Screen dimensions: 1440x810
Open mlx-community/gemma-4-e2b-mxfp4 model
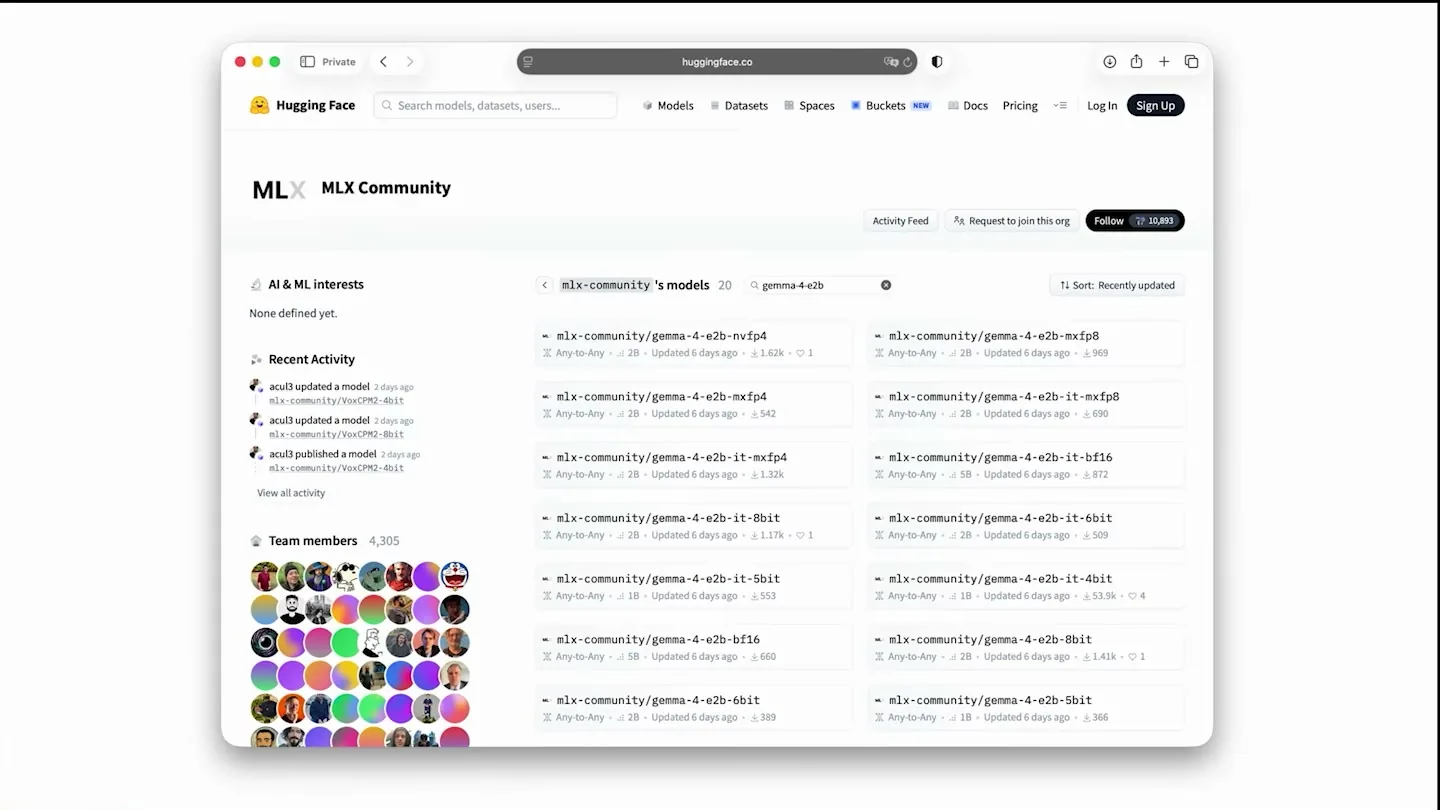[694, 405]
